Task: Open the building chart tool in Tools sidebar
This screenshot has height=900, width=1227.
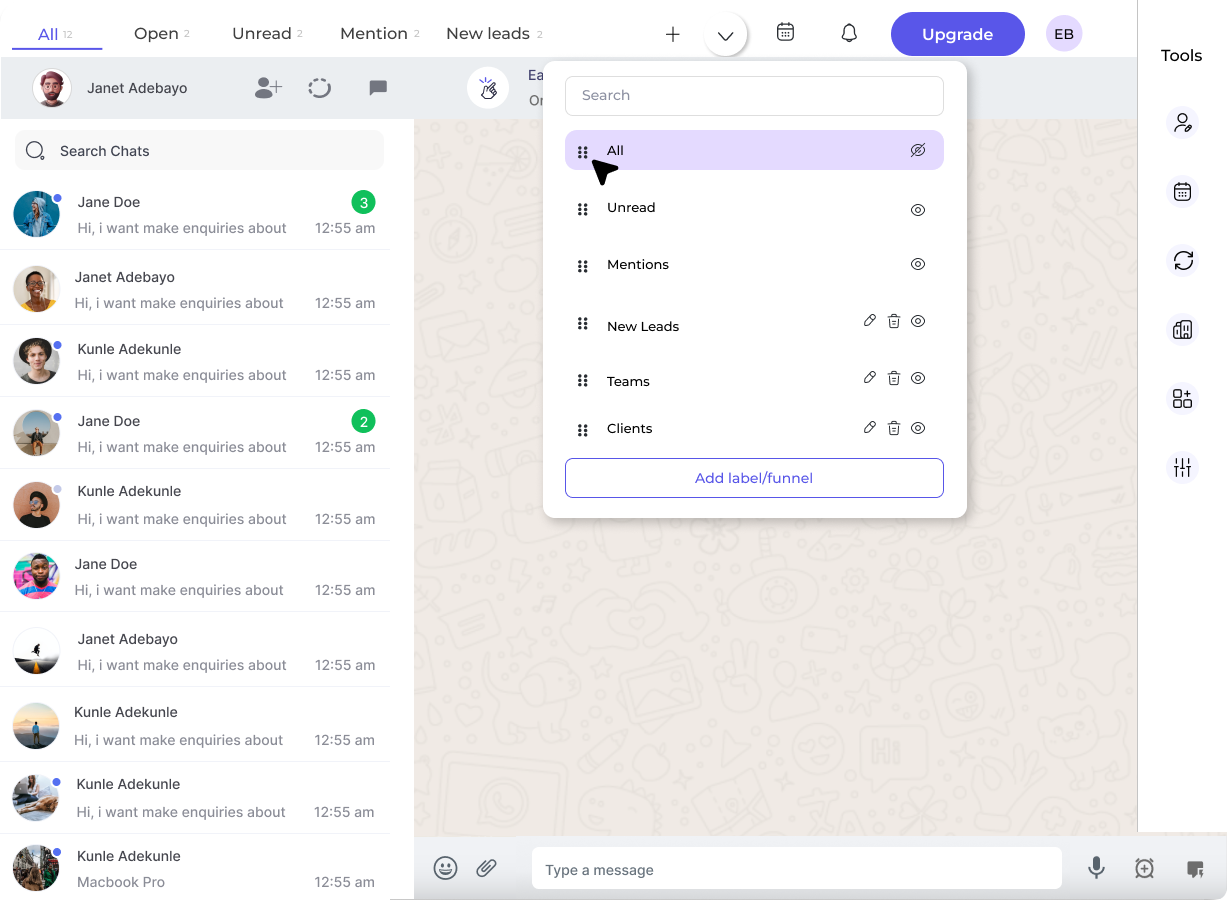Action: tap(1183, 329)
